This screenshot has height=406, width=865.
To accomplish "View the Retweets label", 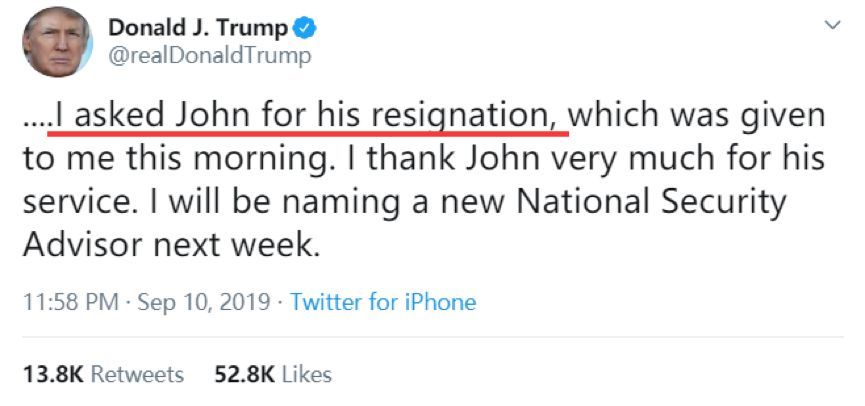I will (138, 375).
